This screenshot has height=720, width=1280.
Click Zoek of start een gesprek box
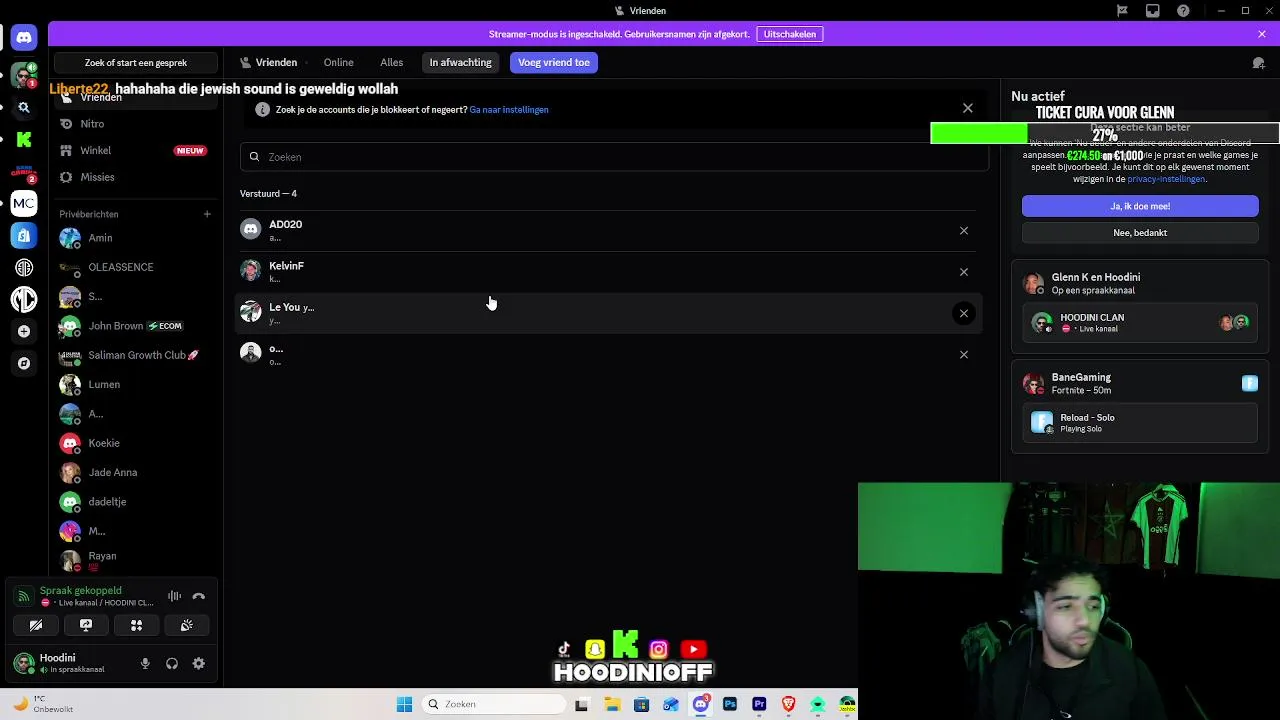coord(136,63)
